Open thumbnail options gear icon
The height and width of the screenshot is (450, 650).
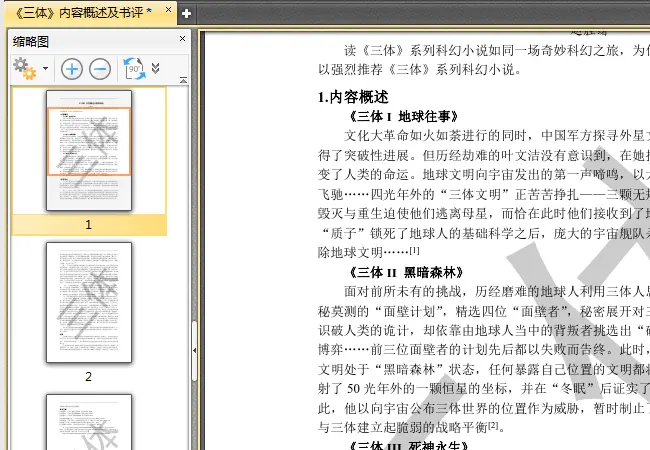24,68
